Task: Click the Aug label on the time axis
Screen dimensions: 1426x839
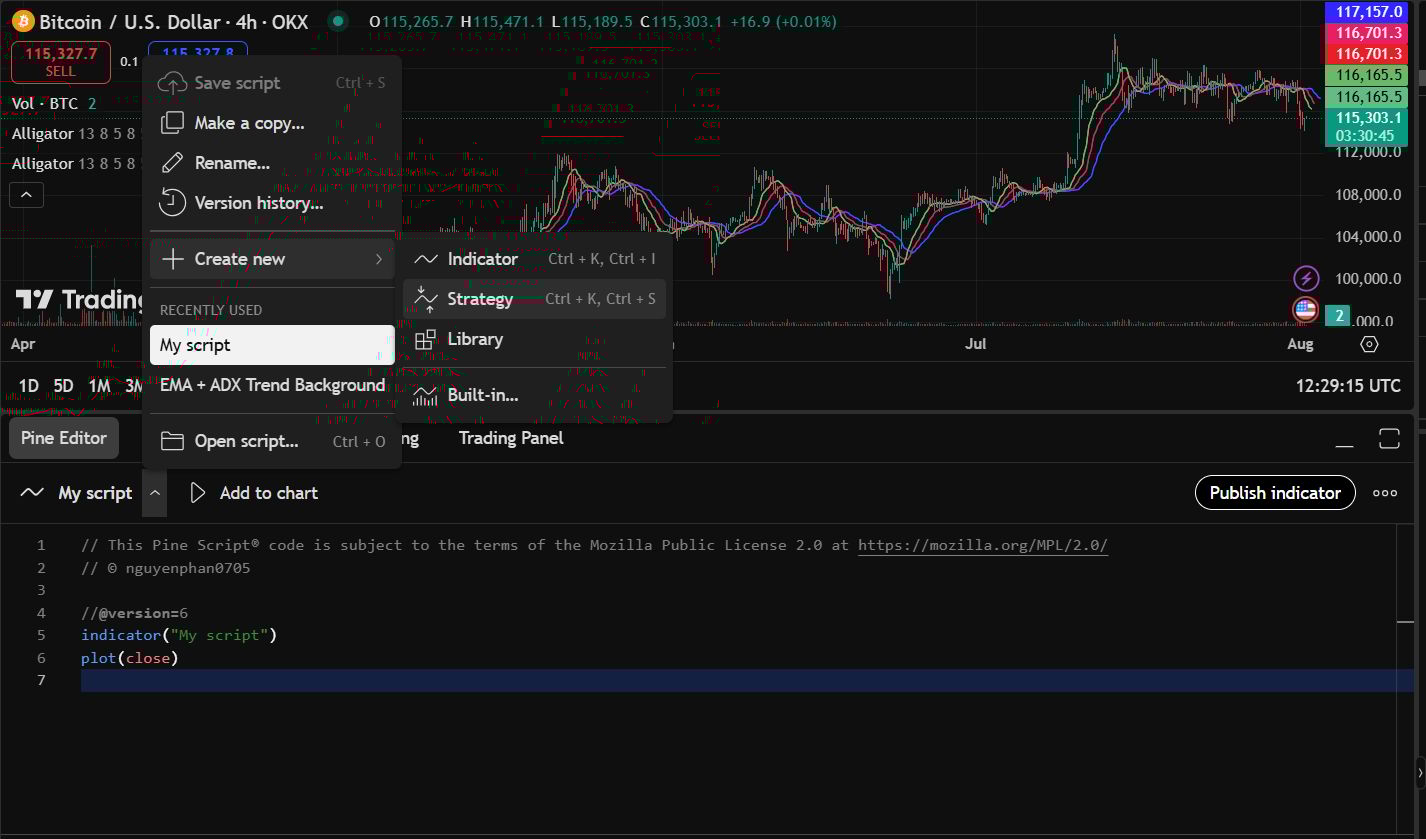Action: pyautogui.click(x=1300, y=344)
